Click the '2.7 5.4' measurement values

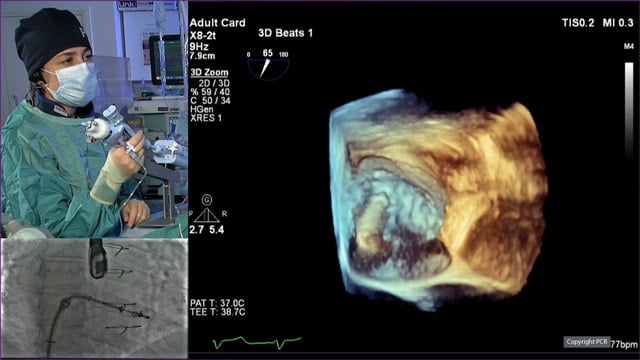(x=207, y=230)
